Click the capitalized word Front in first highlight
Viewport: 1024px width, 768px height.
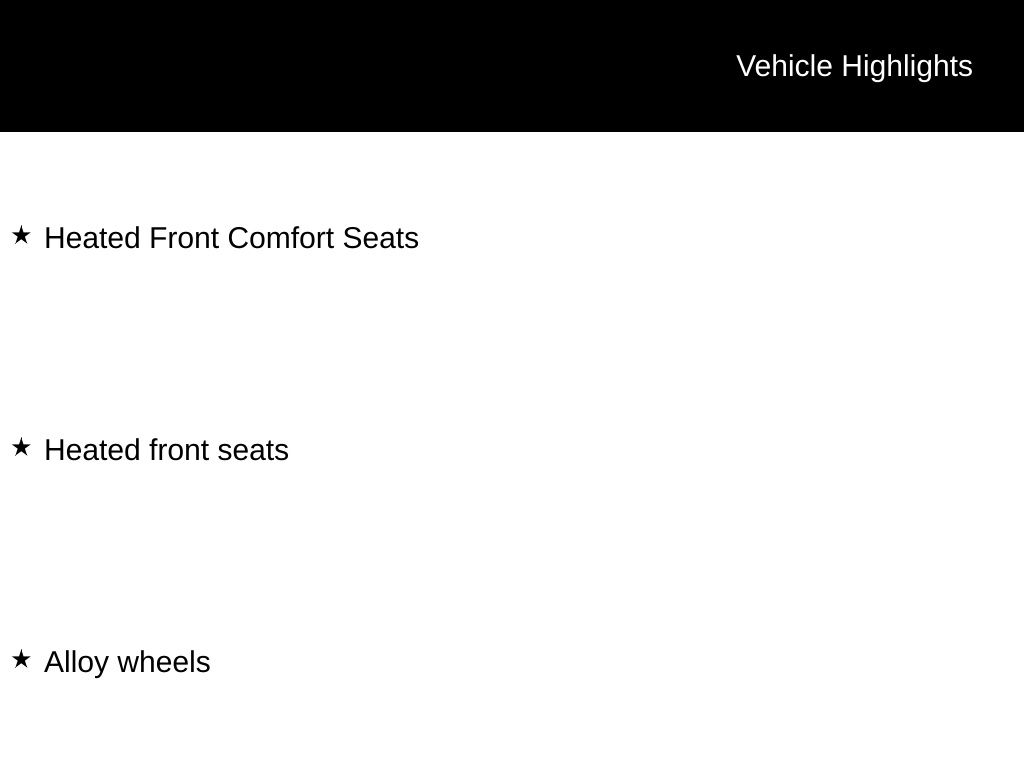point(184,239)
